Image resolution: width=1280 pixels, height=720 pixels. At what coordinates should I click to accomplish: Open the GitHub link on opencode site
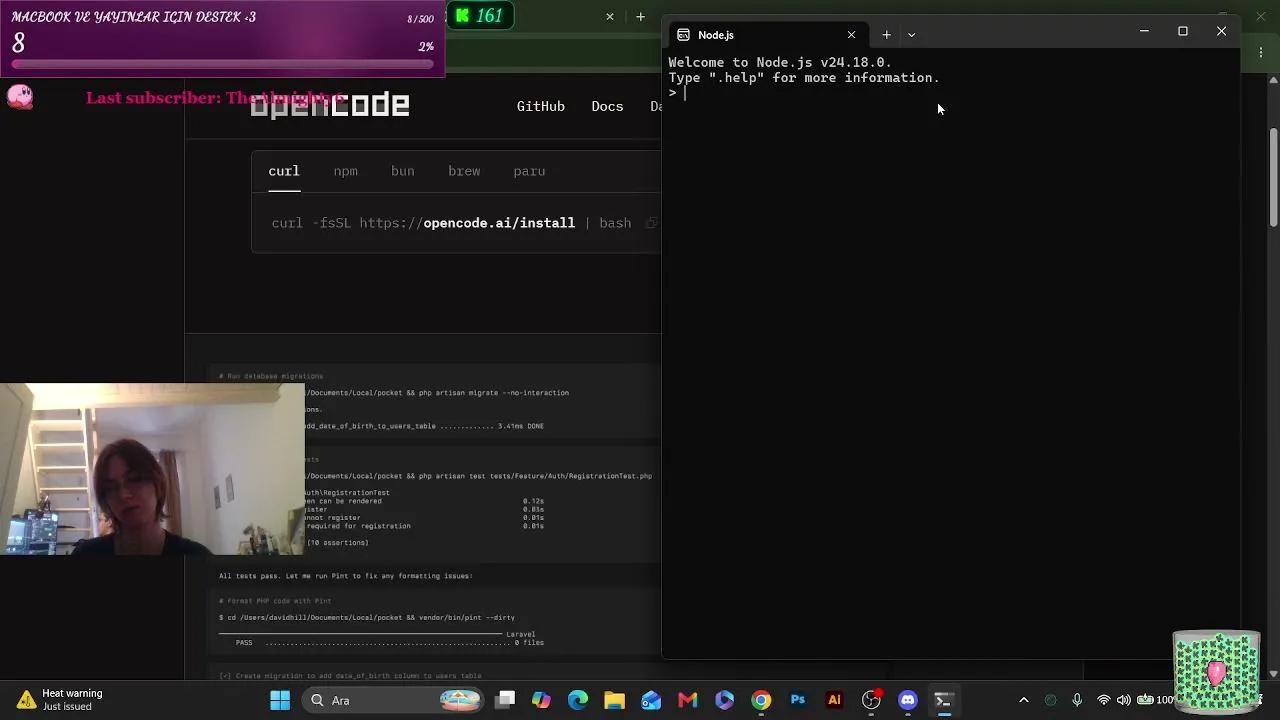(x=541, y=106)
